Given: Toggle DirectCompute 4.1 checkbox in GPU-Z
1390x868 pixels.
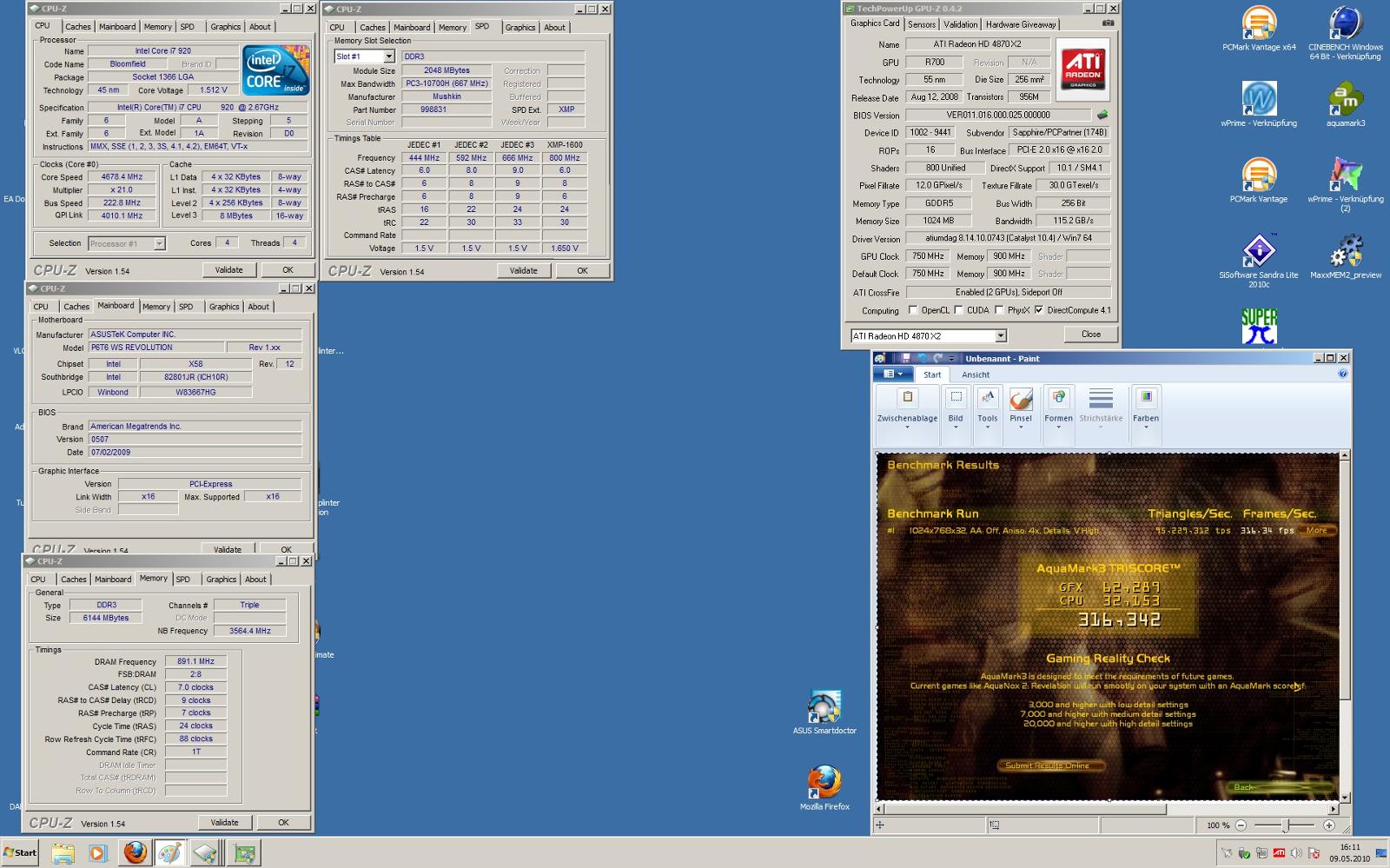Looking at the screenshot, I should (1038, 310).
